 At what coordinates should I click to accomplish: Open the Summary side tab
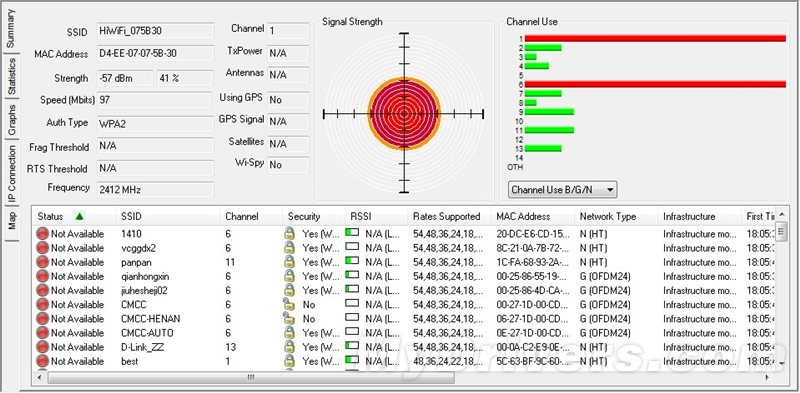pyautogui.click(x=11, y=29)
